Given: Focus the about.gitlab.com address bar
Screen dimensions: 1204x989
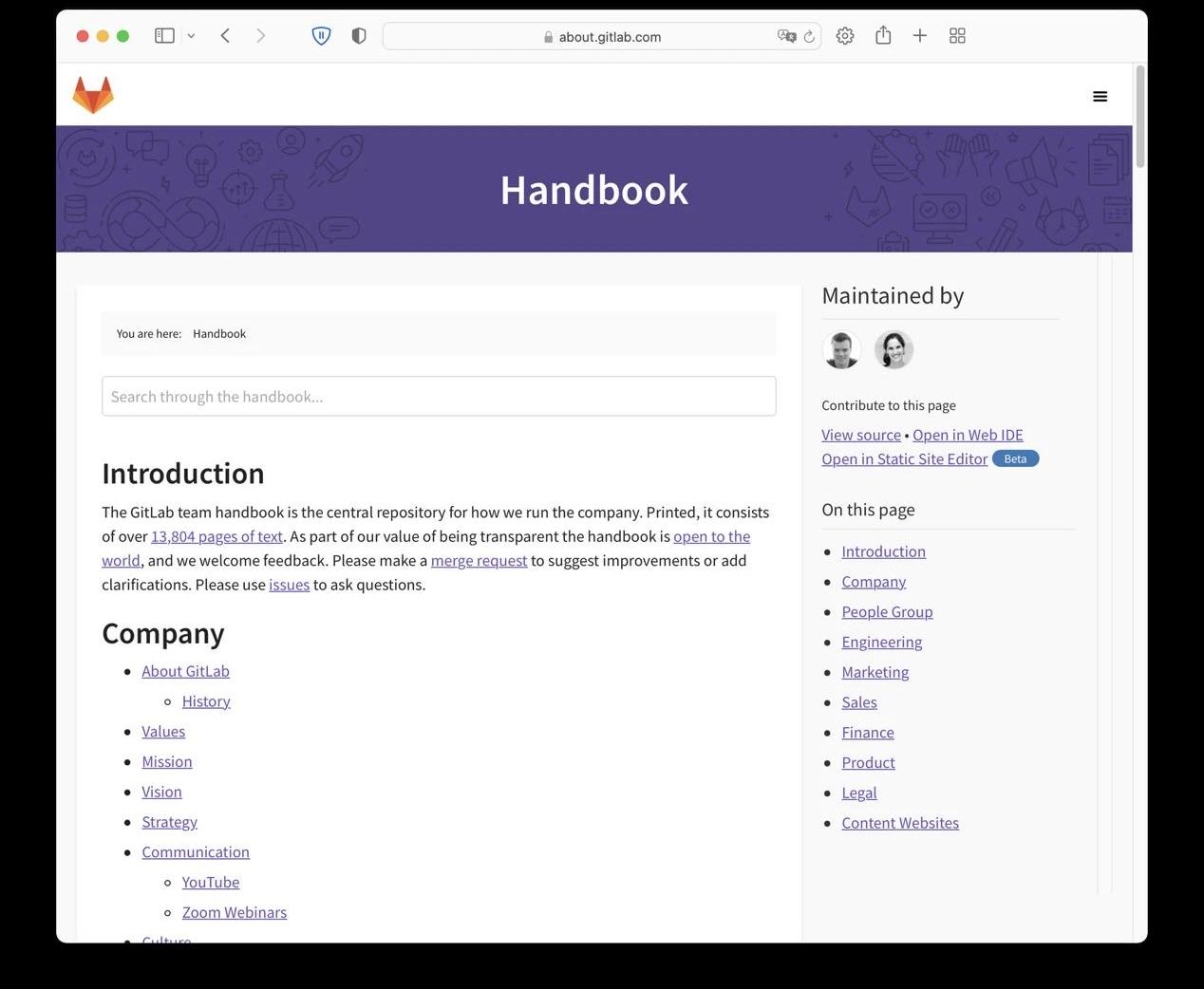Looking at the screenshot, I should 602,36.
